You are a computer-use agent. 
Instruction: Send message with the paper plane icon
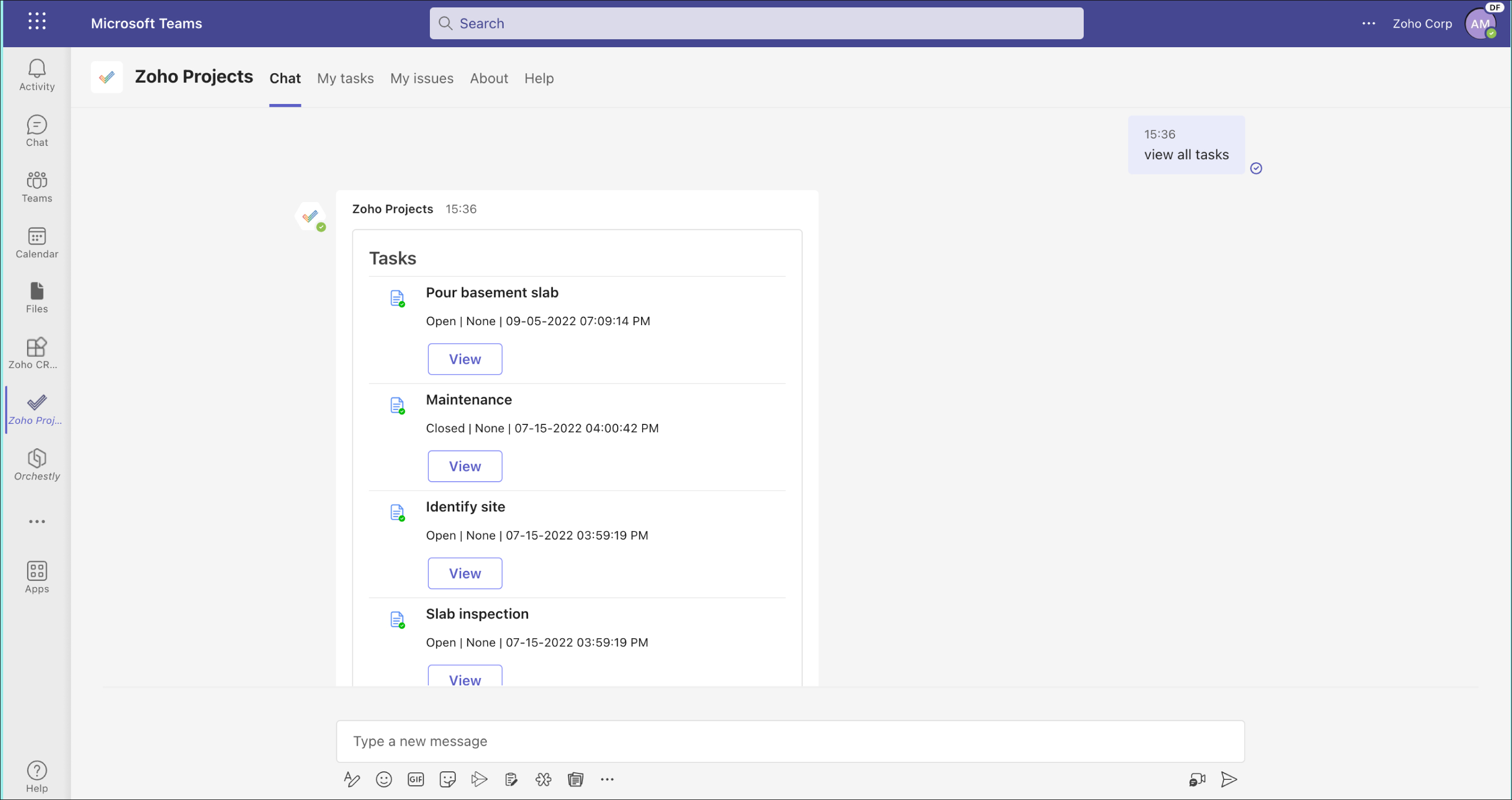pos(1229,779)
